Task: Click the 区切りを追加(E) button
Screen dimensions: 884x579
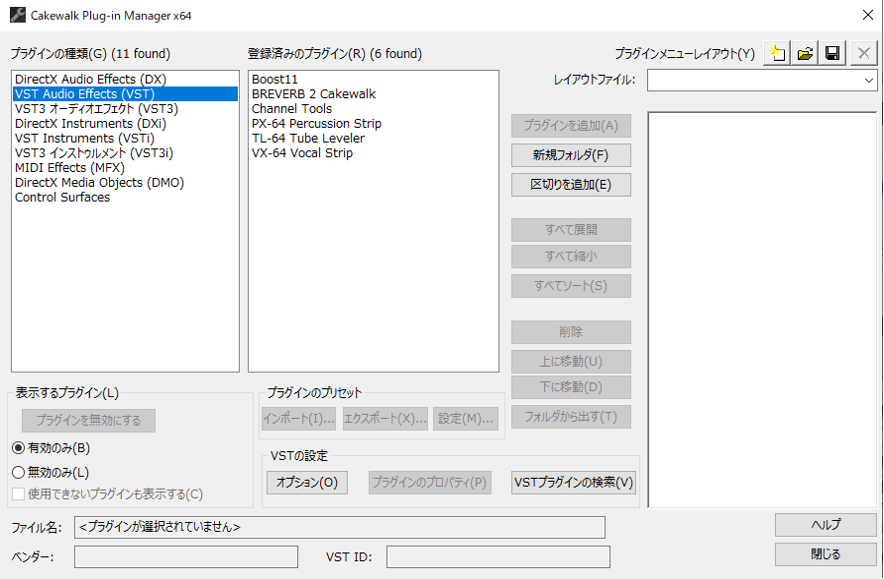Action: tap(571, 185)
